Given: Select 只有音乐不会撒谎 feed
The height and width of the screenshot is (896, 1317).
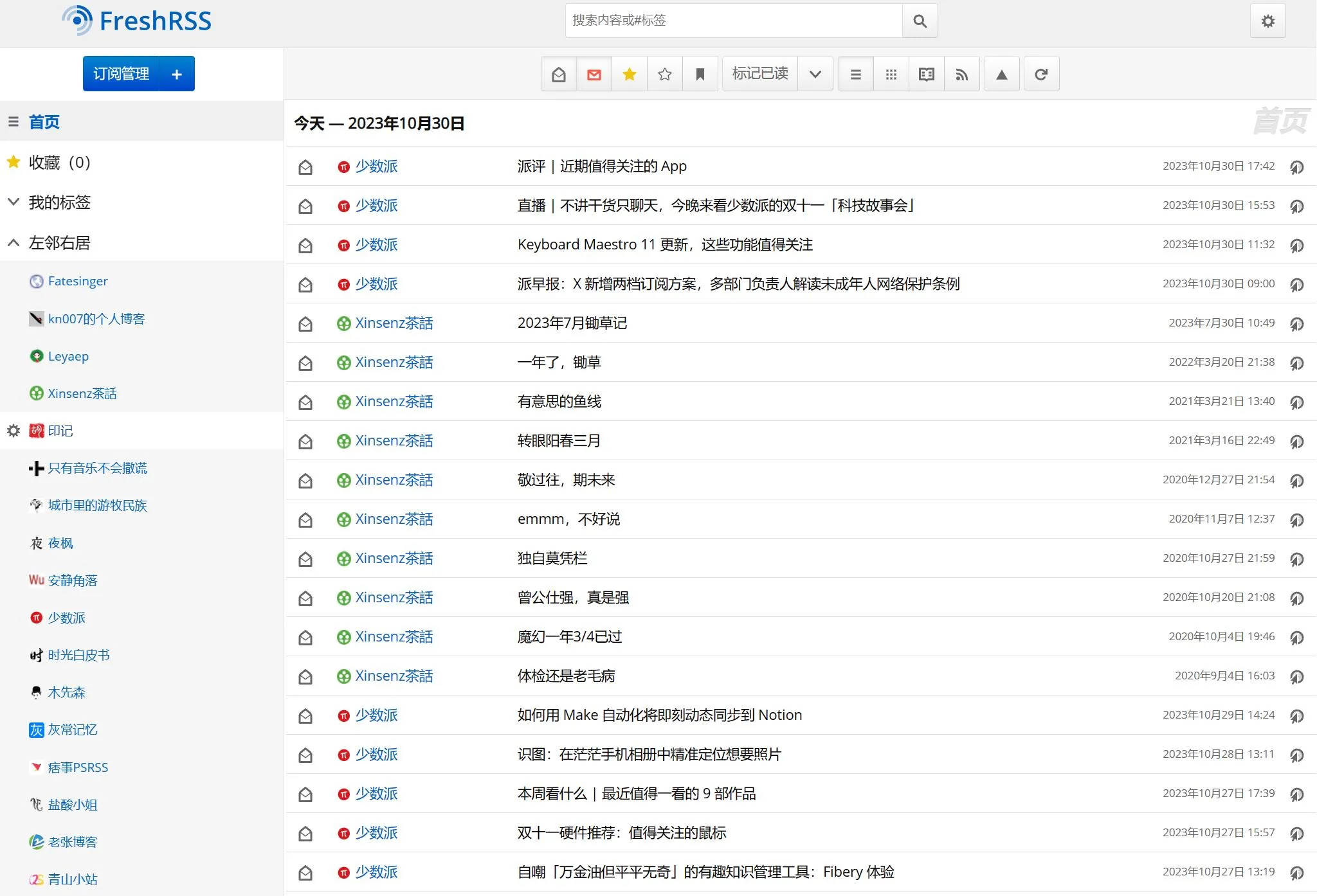Looking at the screenshot, I should [x=98, y=468].
